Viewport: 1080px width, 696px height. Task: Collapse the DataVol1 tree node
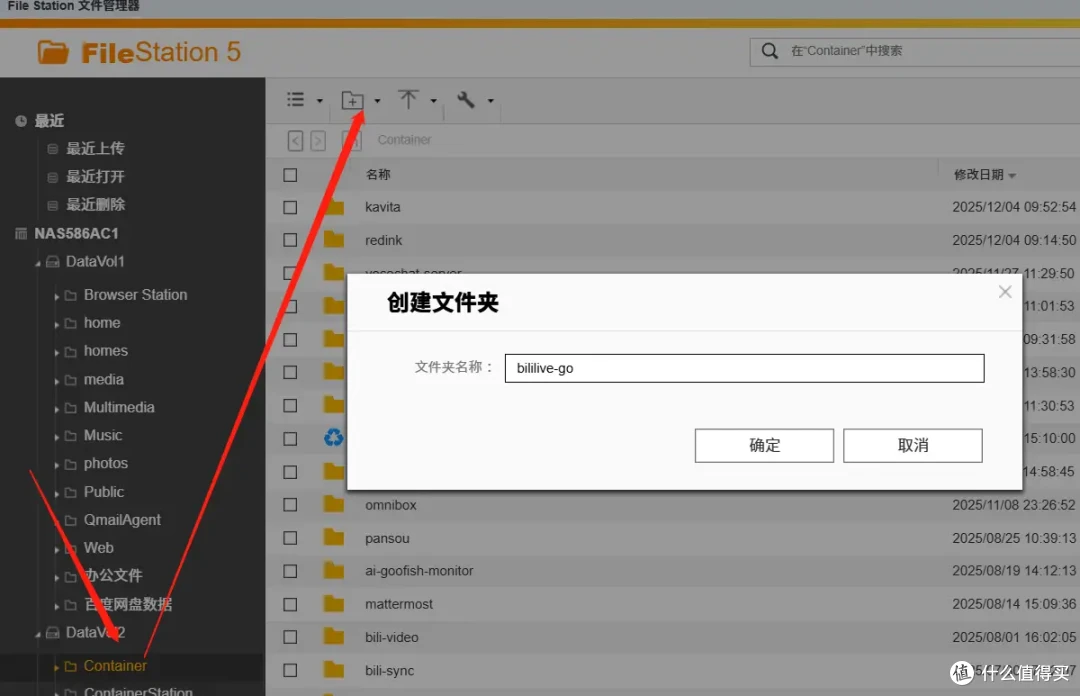click(38, 263)
